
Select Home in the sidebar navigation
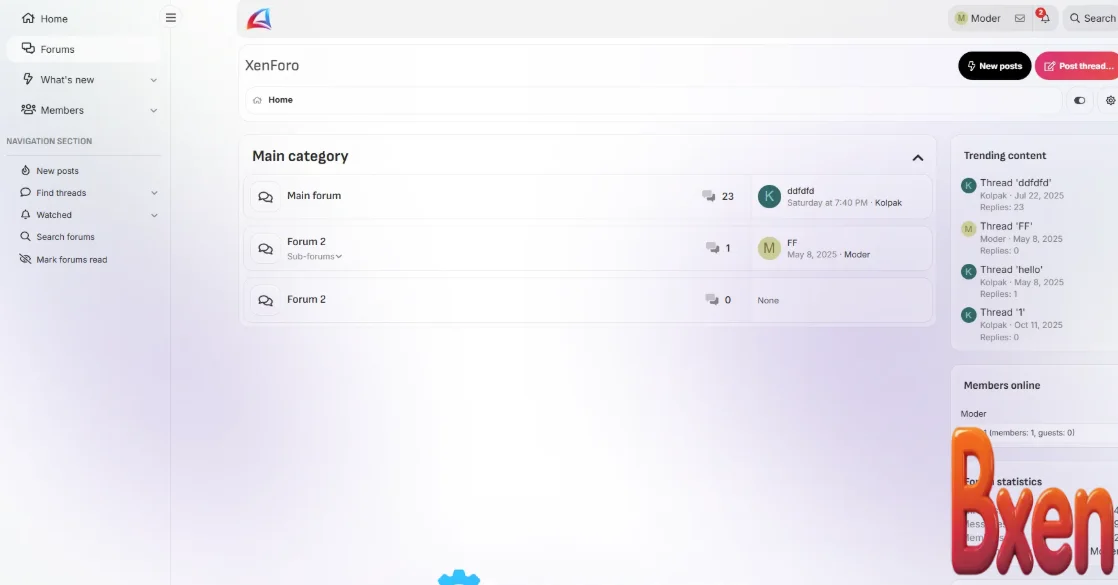54,18
